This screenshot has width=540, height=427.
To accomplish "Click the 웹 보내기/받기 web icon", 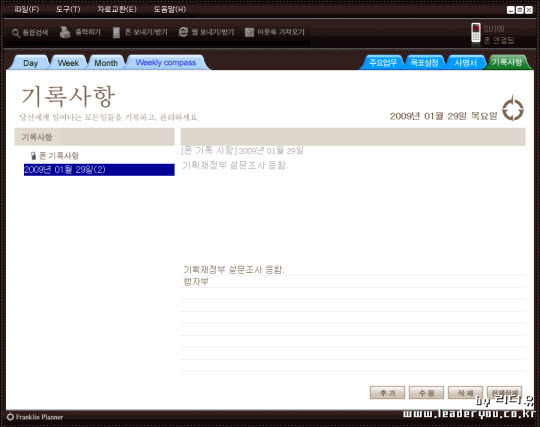I will [183, 32].
